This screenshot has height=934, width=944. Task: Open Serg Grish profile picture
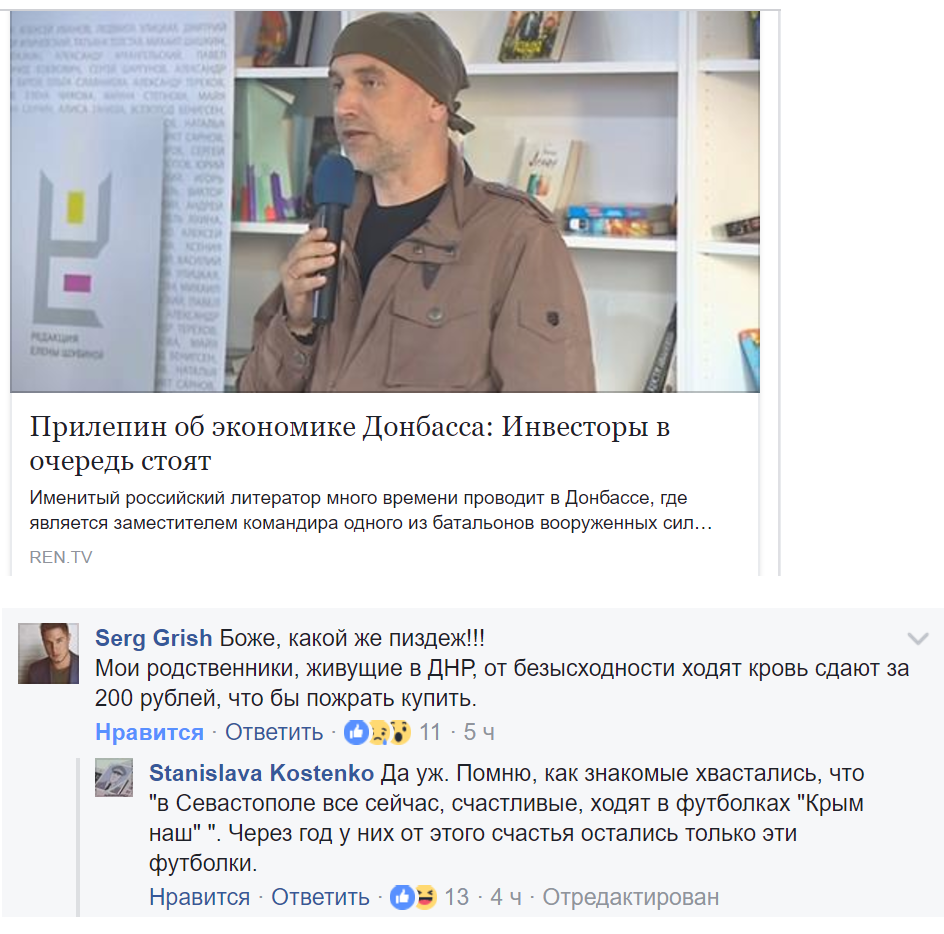pos(48,653)
